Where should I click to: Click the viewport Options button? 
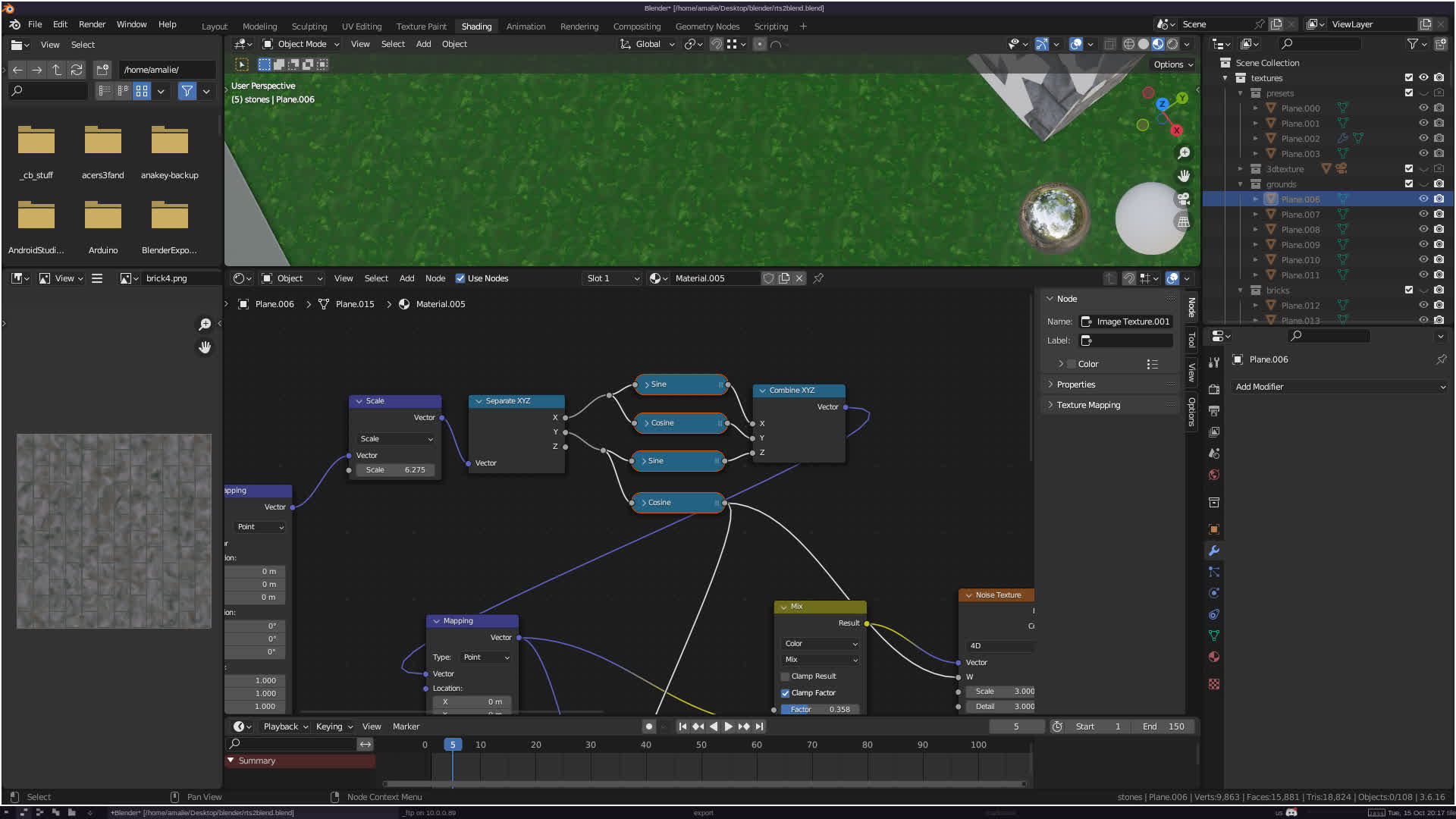point(1172,64)
